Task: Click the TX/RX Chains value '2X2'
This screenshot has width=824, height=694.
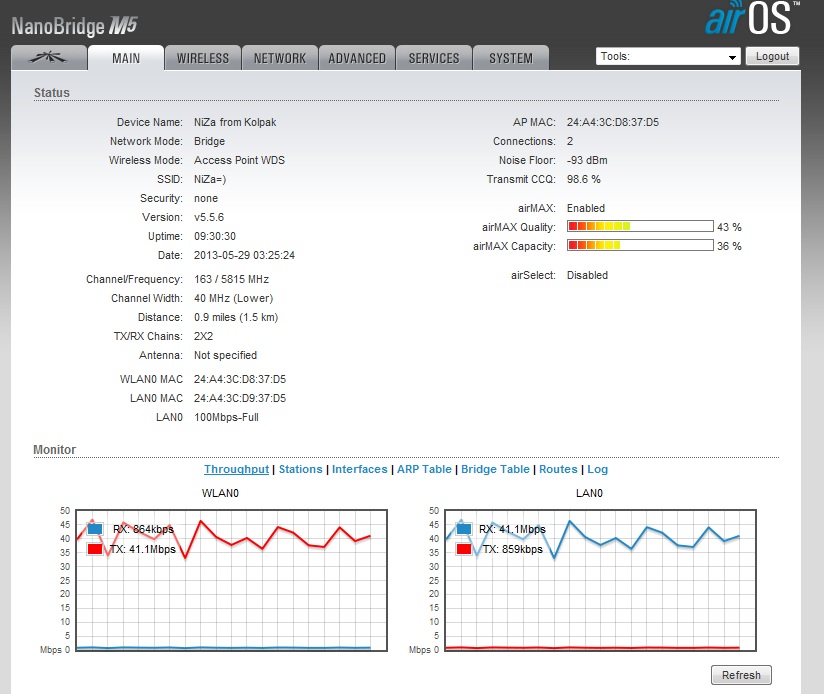Action: coord(203,336)
